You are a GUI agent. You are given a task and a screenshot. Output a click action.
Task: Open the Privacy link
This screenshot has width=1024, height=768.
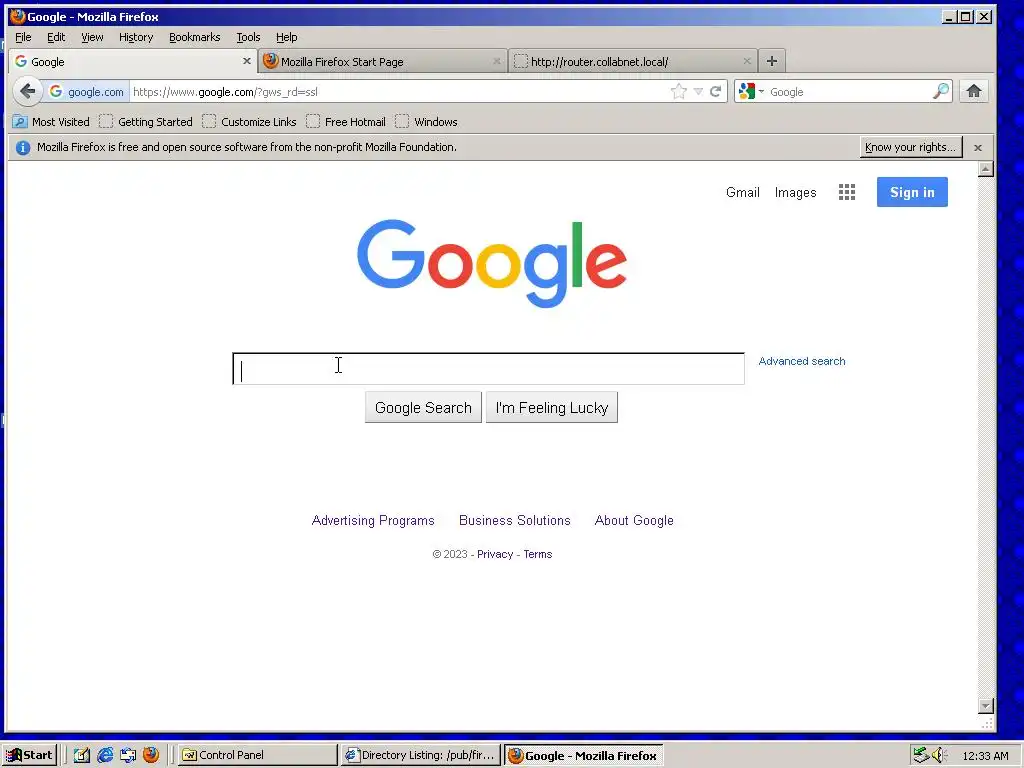(495, 554)
